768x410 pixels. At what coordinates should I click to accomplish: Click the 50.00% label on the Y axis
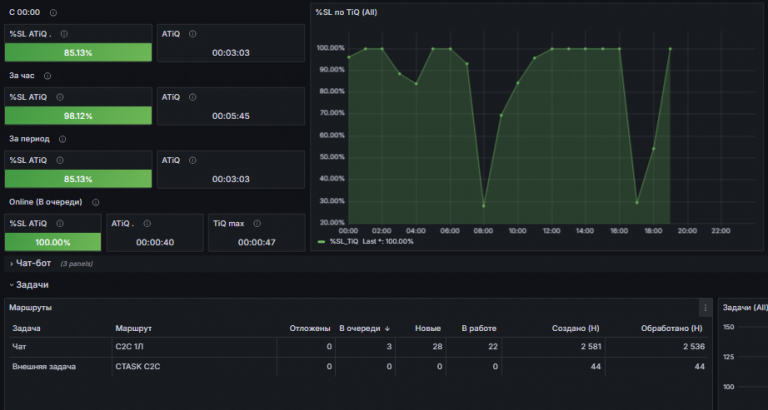click(x=331, y=157)
